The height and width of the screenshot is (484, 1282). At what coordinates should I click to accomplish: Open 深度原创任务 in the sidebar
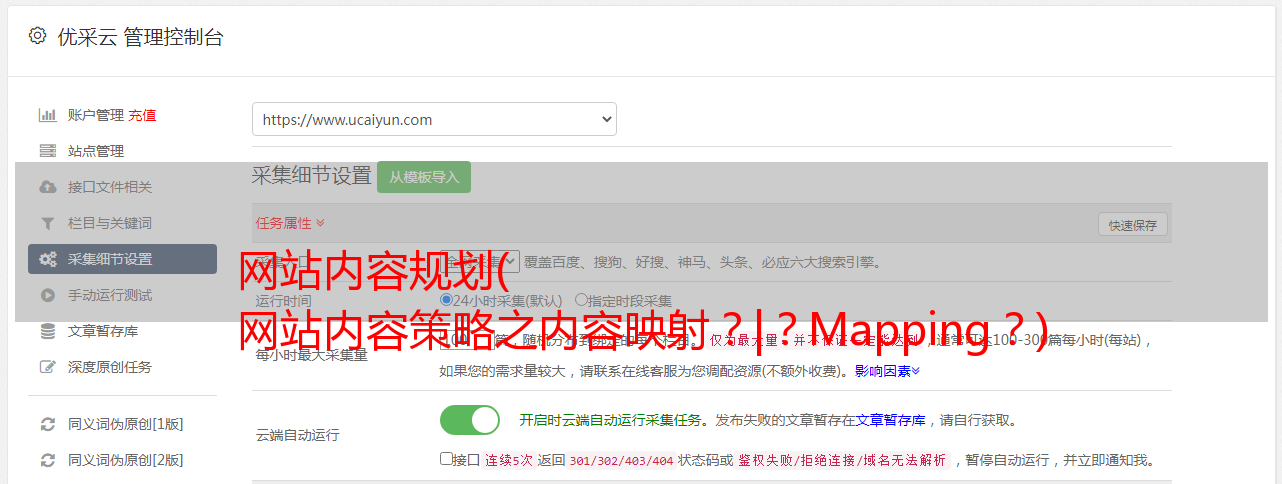(110, 367)
